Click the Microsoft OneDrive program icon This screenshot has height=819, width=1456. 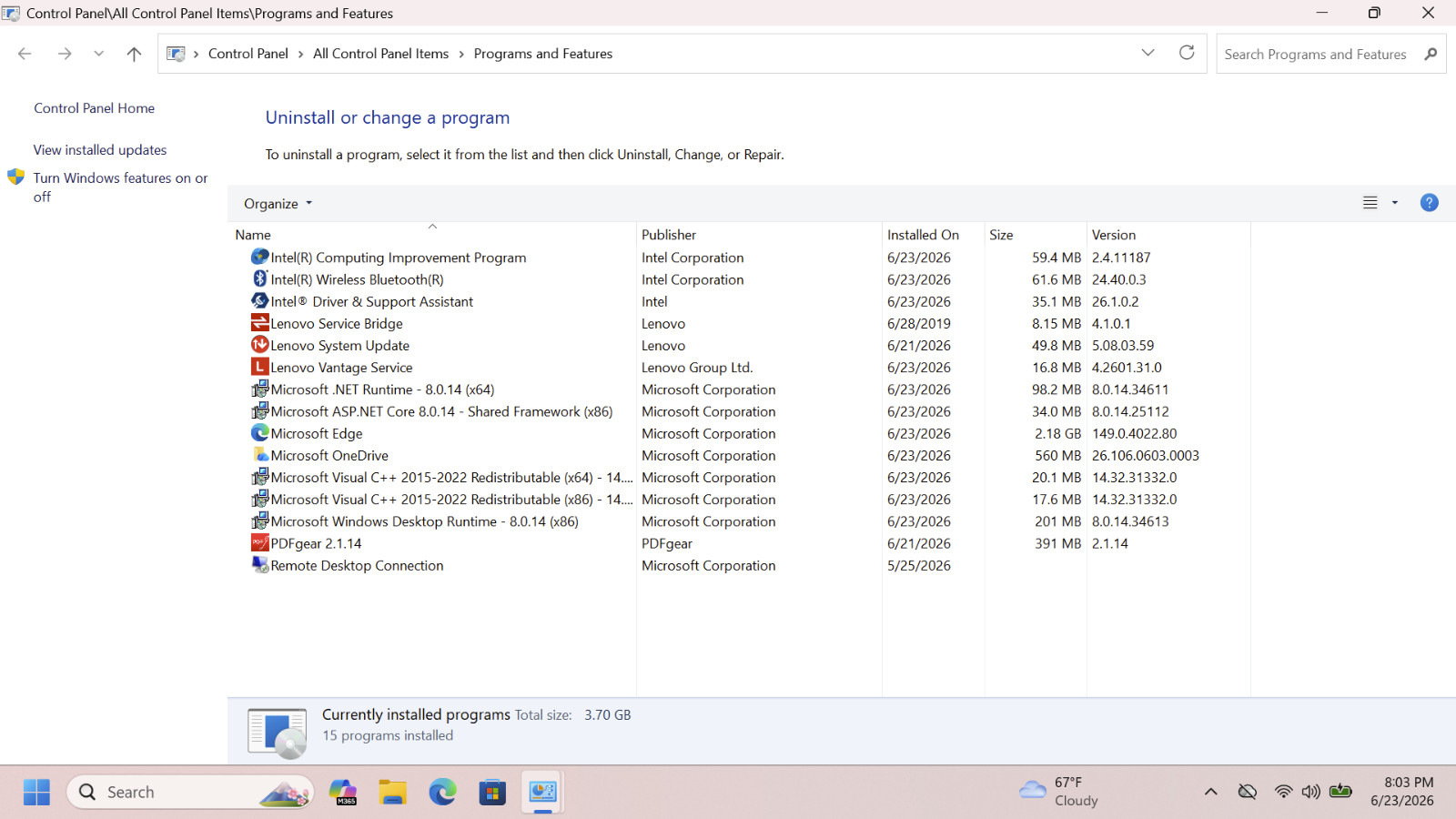[x=260, y=455]
